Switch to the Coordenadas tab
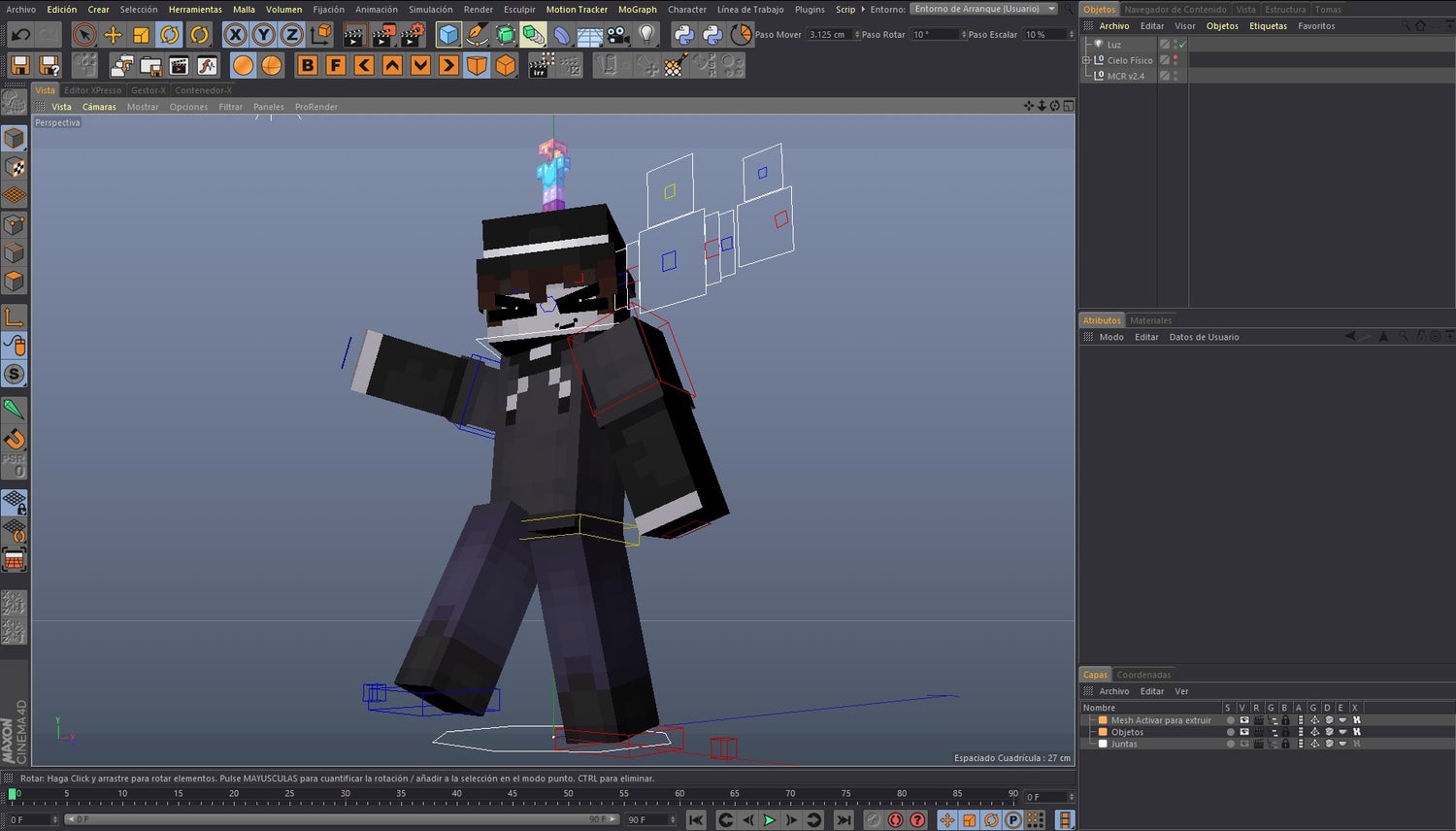 [x=1143, y=674]
